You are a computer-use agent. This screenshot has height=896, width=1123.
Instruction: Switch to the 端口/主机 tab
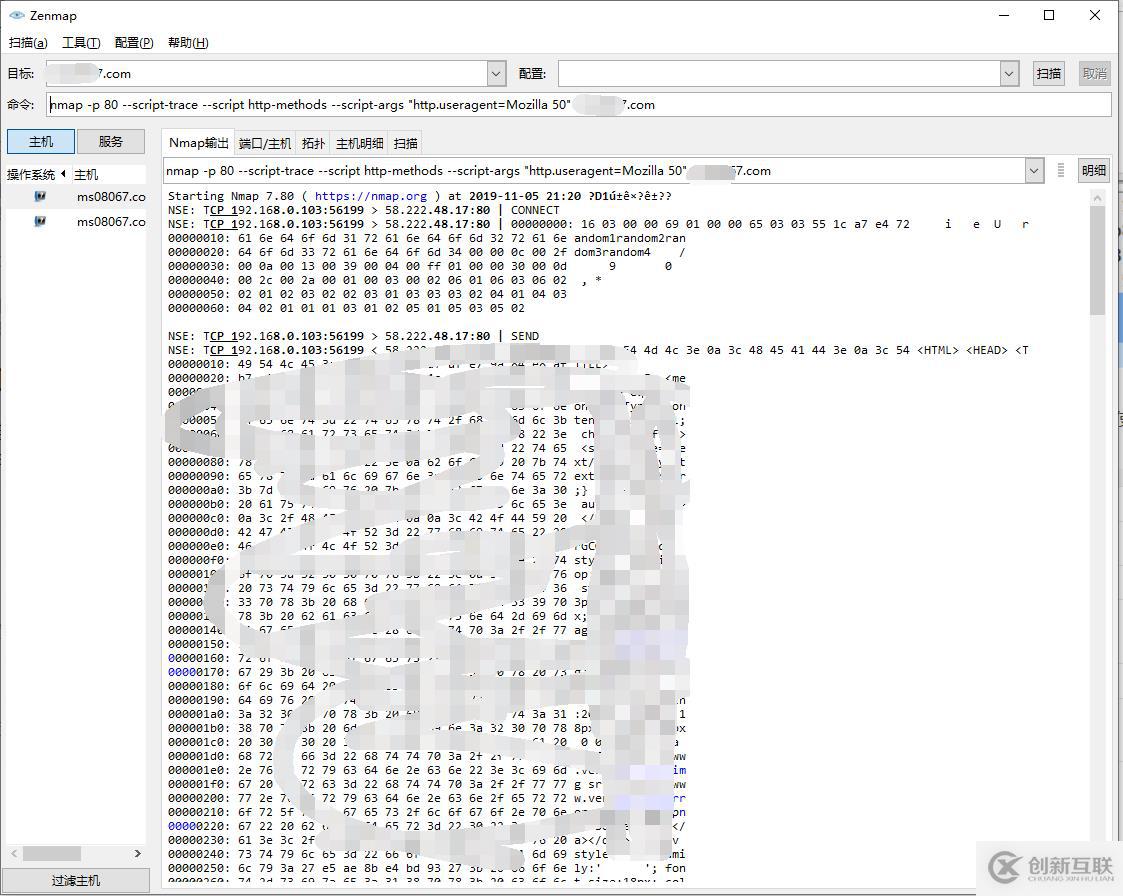click(x=265, y=144)
